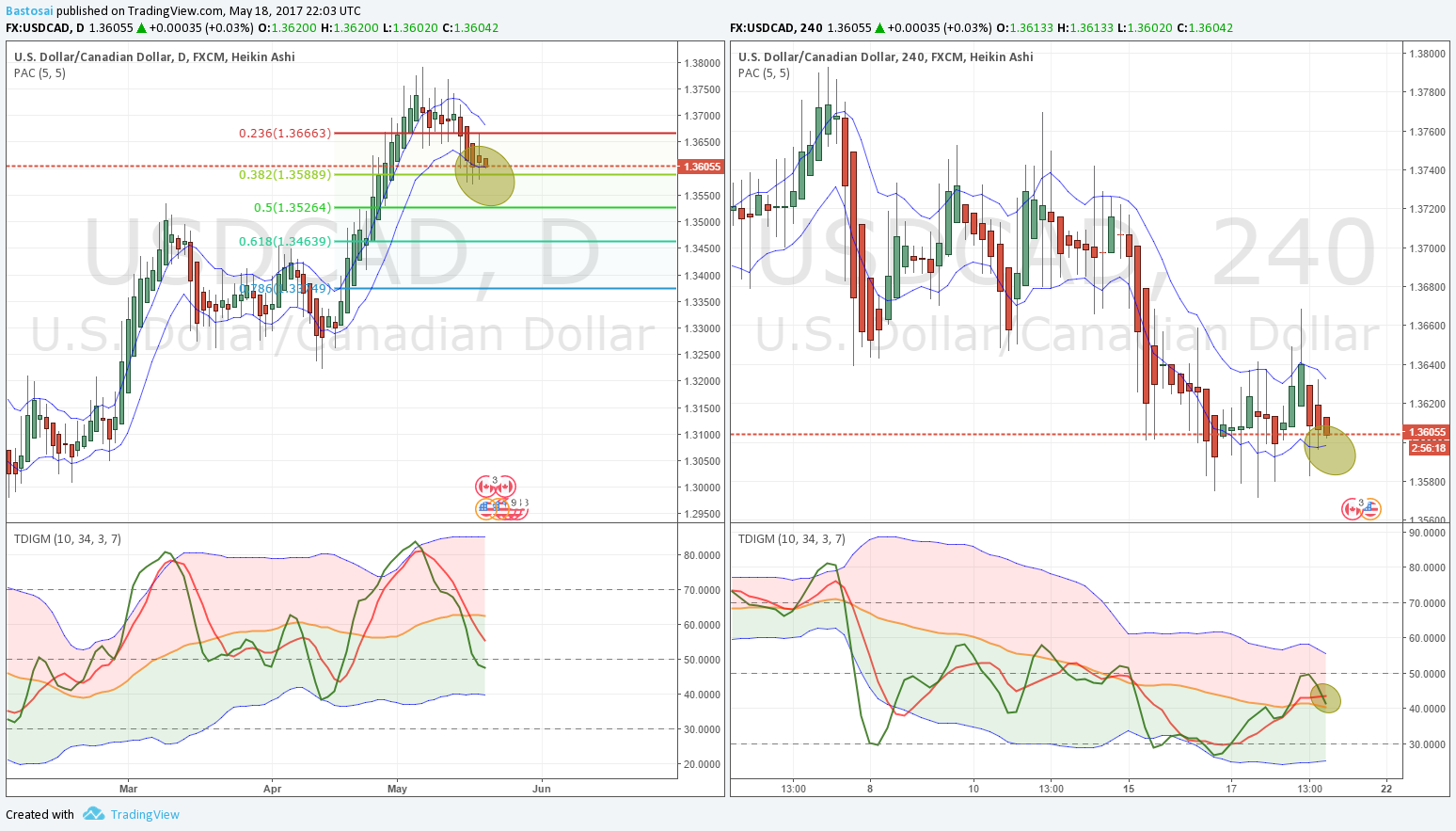1456x831 pixels.
Task: Click the 0.786 Fibonacci level label
Action: [285, 288]
